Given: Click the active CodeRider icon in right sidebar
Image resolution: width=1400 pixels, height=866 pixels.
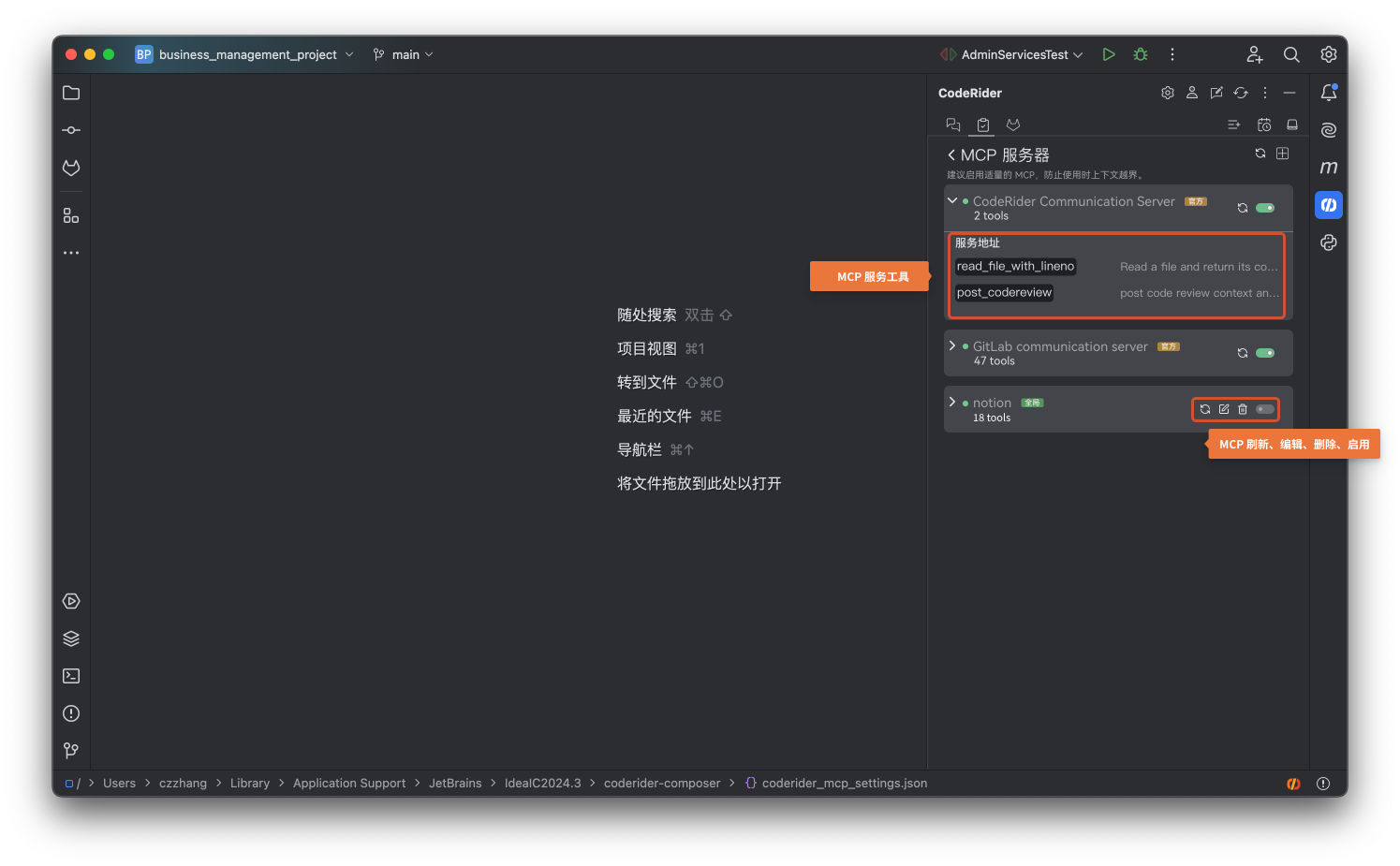Looking at the screenshot, I should [1329, 205].
